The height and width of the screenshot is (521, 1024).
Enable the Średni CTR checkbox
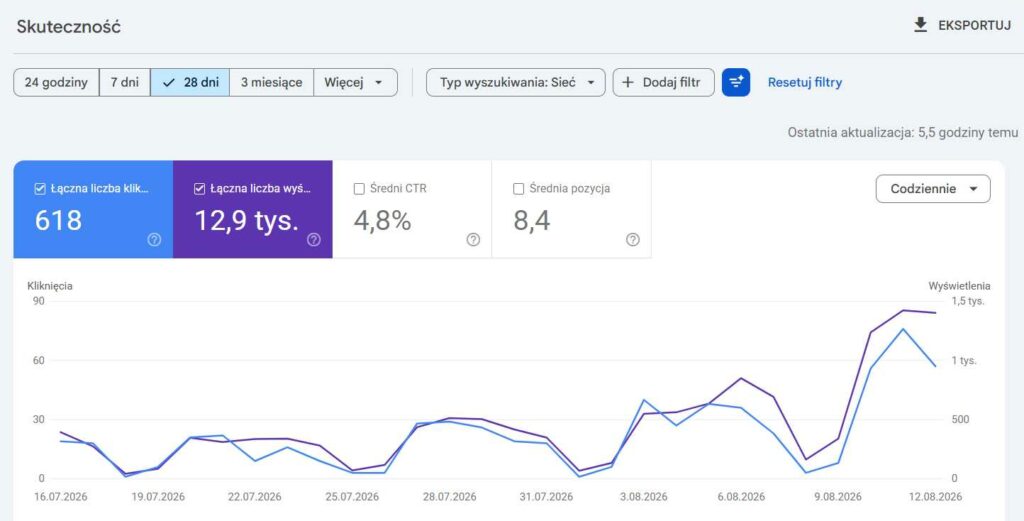tap(359, 189)
